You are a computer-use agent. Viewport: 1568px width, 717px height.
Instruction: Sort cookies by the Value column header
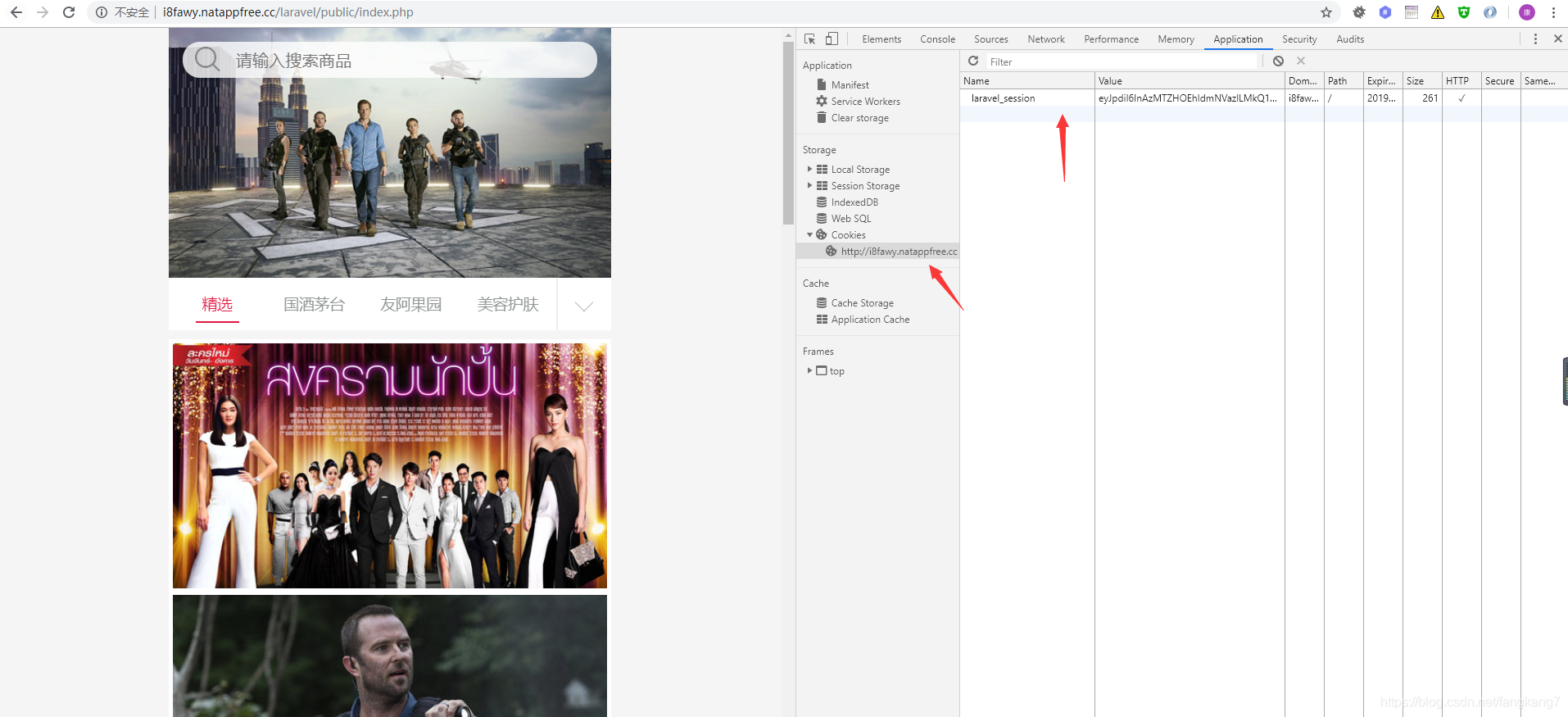click(x=1190, y=80)
